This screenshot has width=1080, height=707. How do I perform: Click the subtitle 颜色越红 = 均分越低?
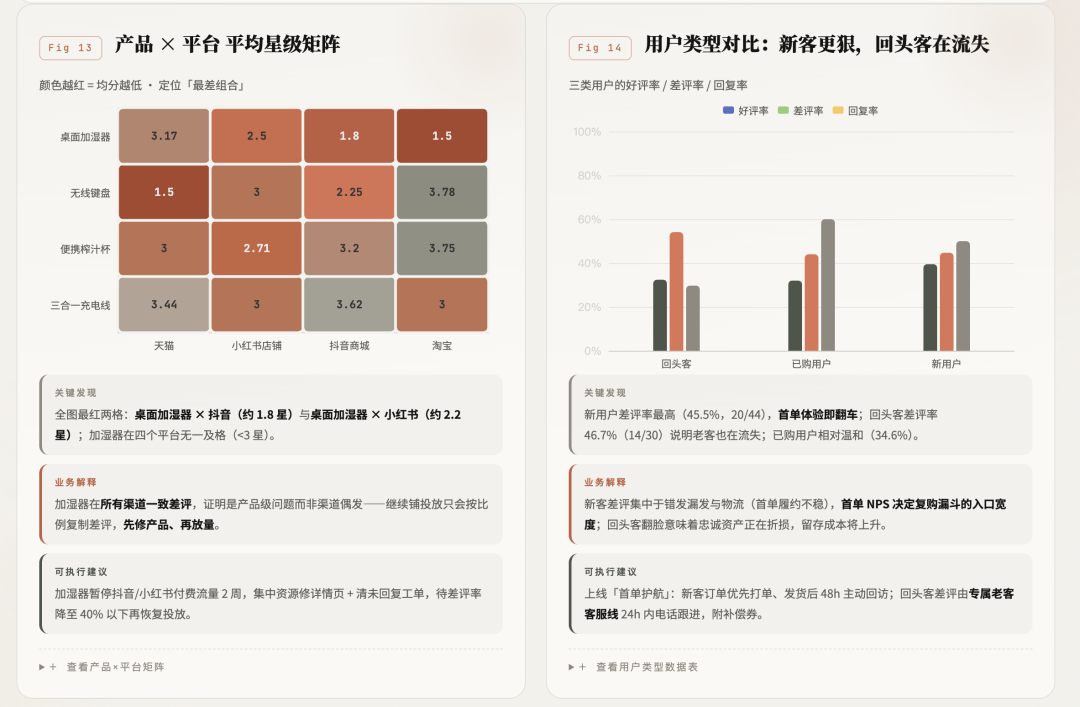click(90, 85)
